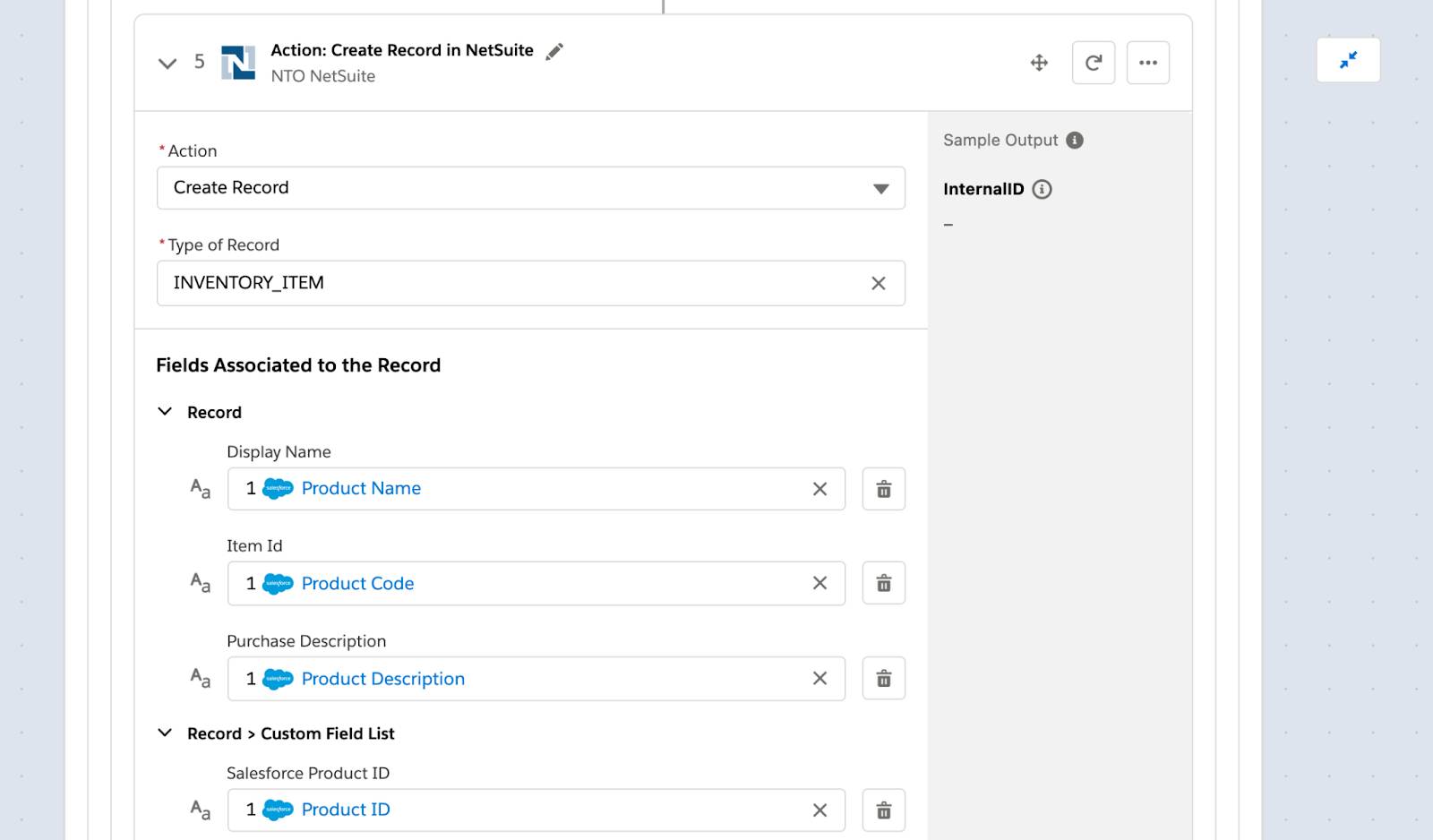Collapse the Record > Custom Field List section
The image size is (1433, 840).
click(x=165, y=733)
